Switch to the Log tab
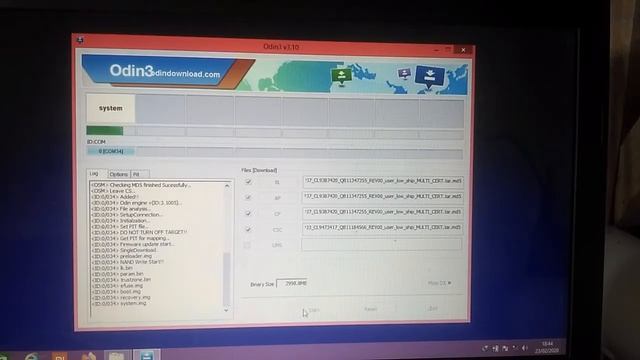Screen dimensions: 640x360 click(94, 173)
